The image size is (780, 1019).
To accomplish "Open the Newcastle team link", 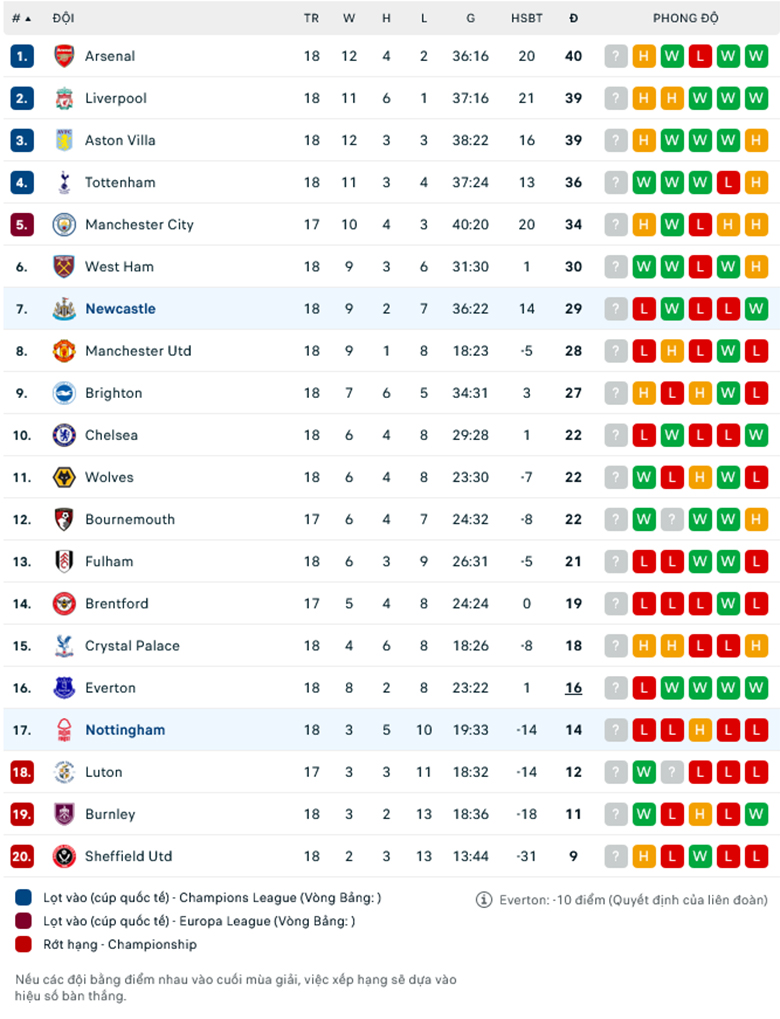I will (x=120, y=309).
